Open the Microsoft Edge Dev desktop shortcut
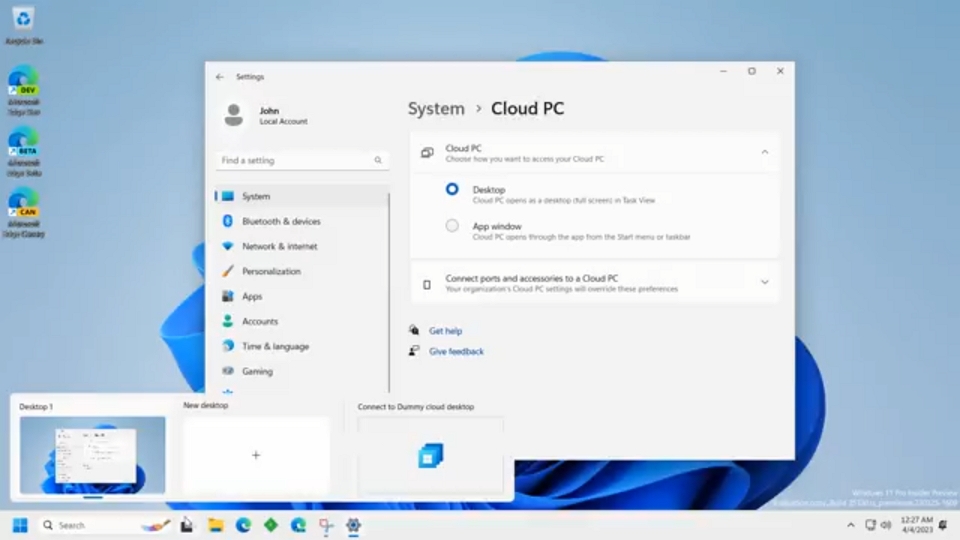This screenshot has height=540, width=960. point(23,90)
